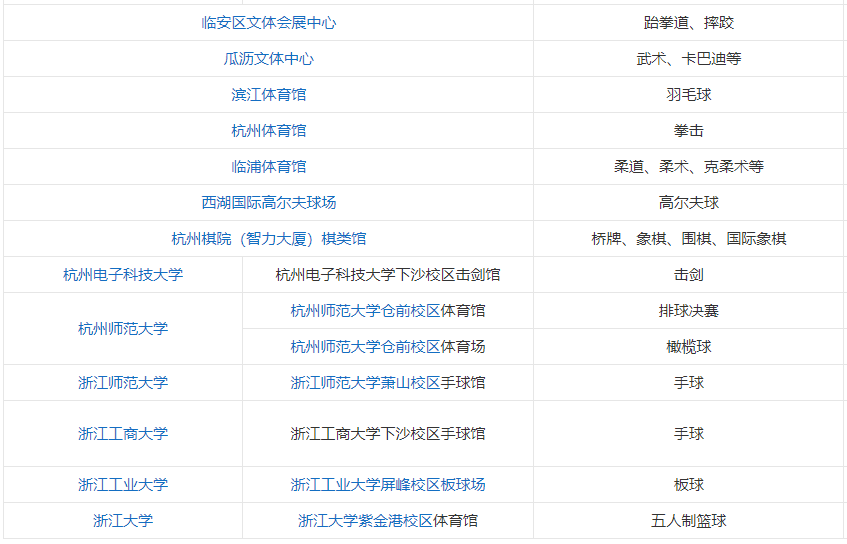Click the 柔道、柔术、克柔术等 cell
The height and width of the screenshot is (544, 847).
689,166
